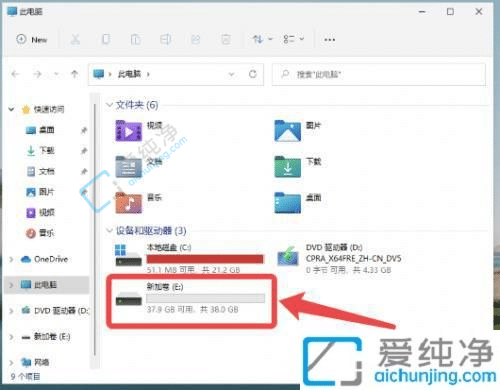Select the 视频 folder icon
This screenshot has width=500, height=390.
tap(129, 131)
